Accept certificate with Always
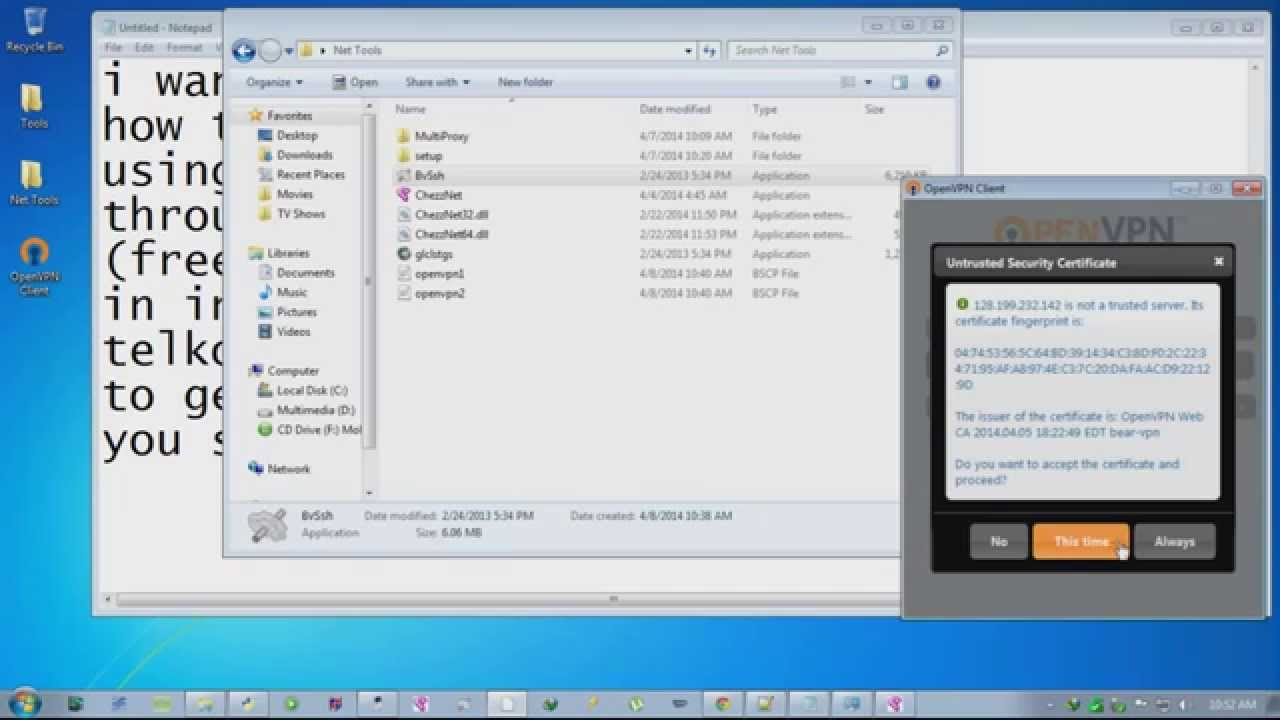1280x720 pixels. tap(1174, 541)
